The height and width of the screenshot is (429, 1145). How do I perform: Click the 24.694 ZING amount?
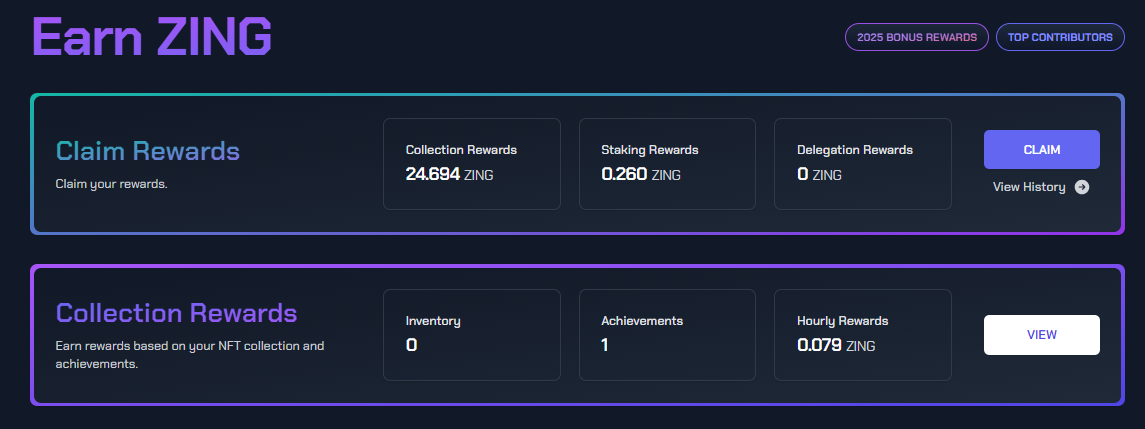pyautogui.click(x=449, y=174)
